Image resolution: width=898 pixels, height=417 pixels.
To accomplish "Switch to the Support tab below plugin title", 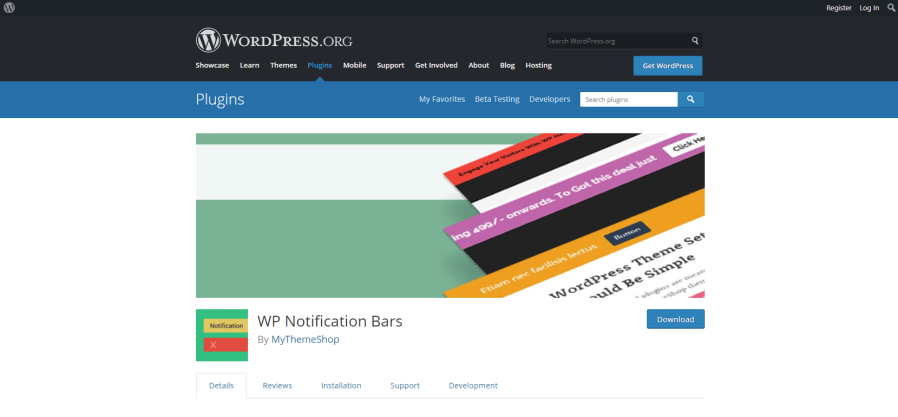I will coord(405,385).
